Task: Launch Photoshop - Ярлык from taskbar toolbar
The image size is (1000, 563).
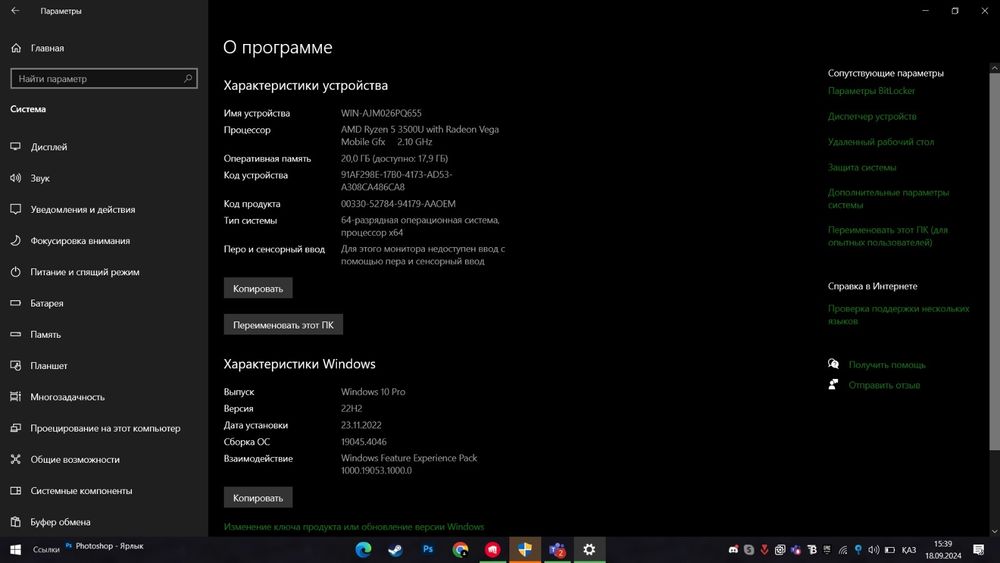Action: [x=105, y=546]
